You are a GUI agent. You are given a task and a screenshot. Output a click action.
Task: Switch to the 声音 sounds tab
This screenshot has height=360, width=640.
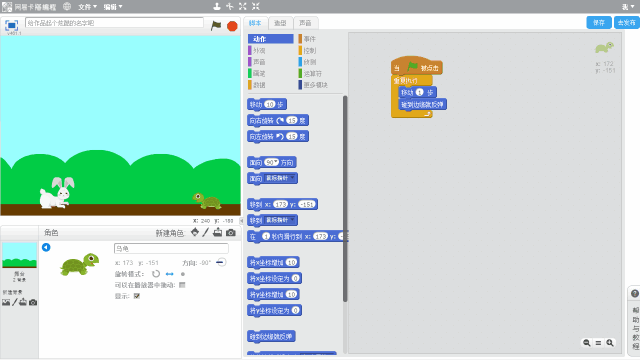[x=305, y=23]
